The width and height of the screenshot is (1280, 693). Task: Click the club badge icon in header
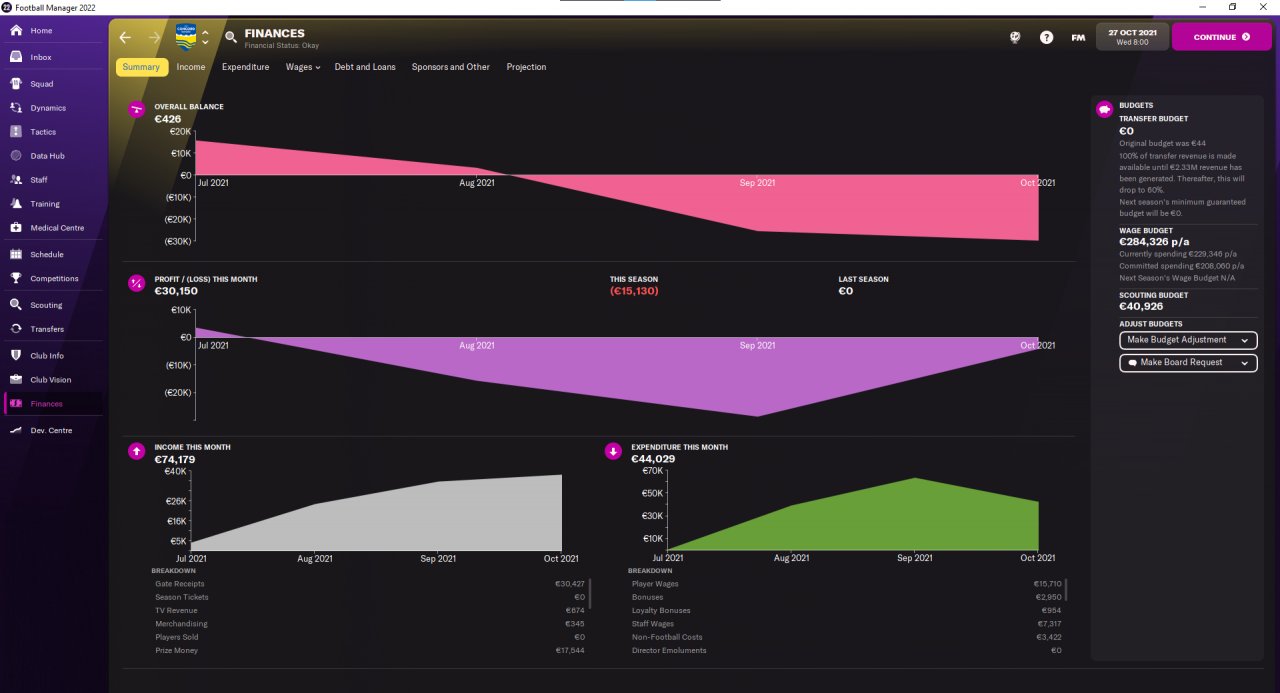[186, 37]
